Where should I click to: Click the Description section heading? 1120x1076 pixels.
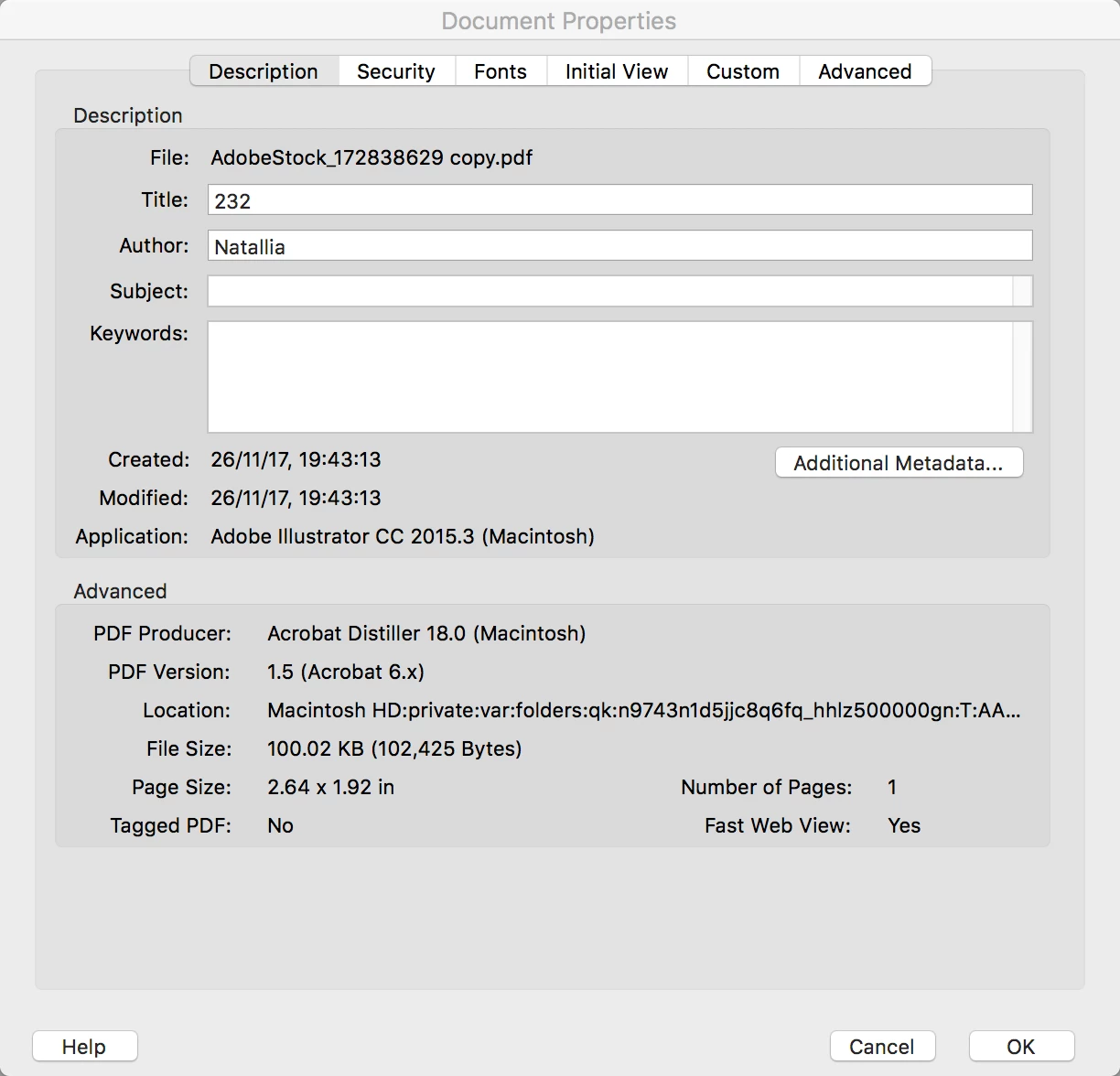tap(128, 115)
